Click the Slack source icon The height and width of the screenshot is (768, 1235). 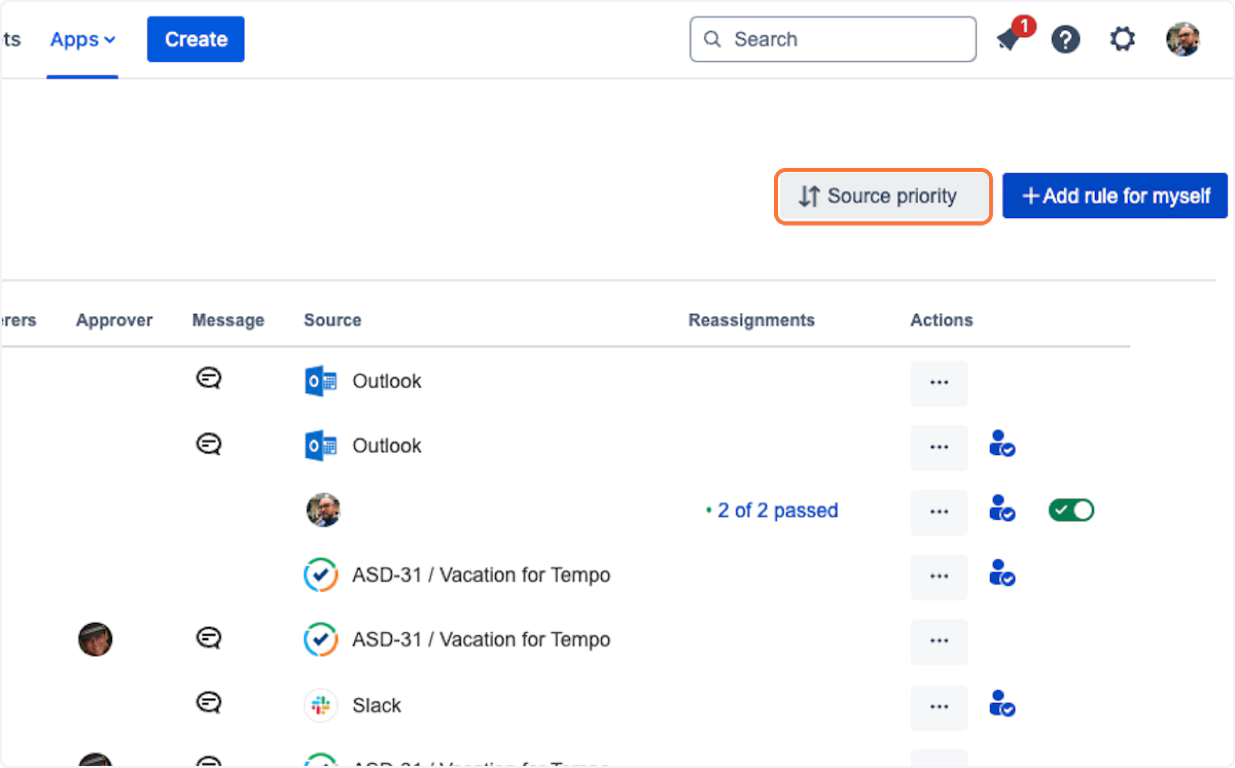(x=321, y=705)
